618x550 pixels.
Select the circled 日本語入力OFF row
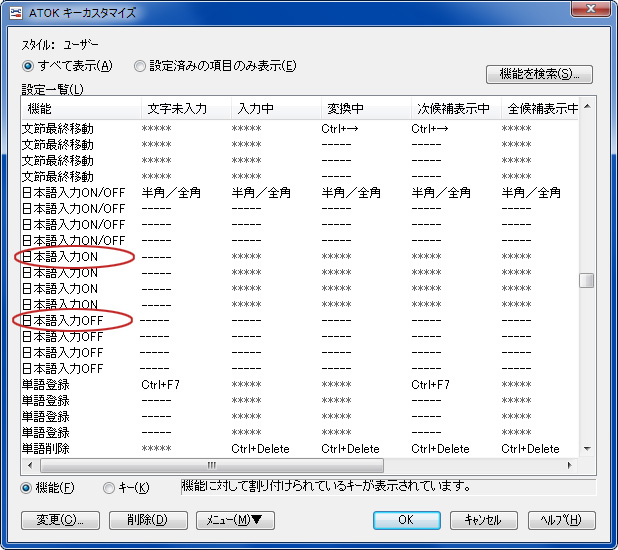(x=300, y=321)
